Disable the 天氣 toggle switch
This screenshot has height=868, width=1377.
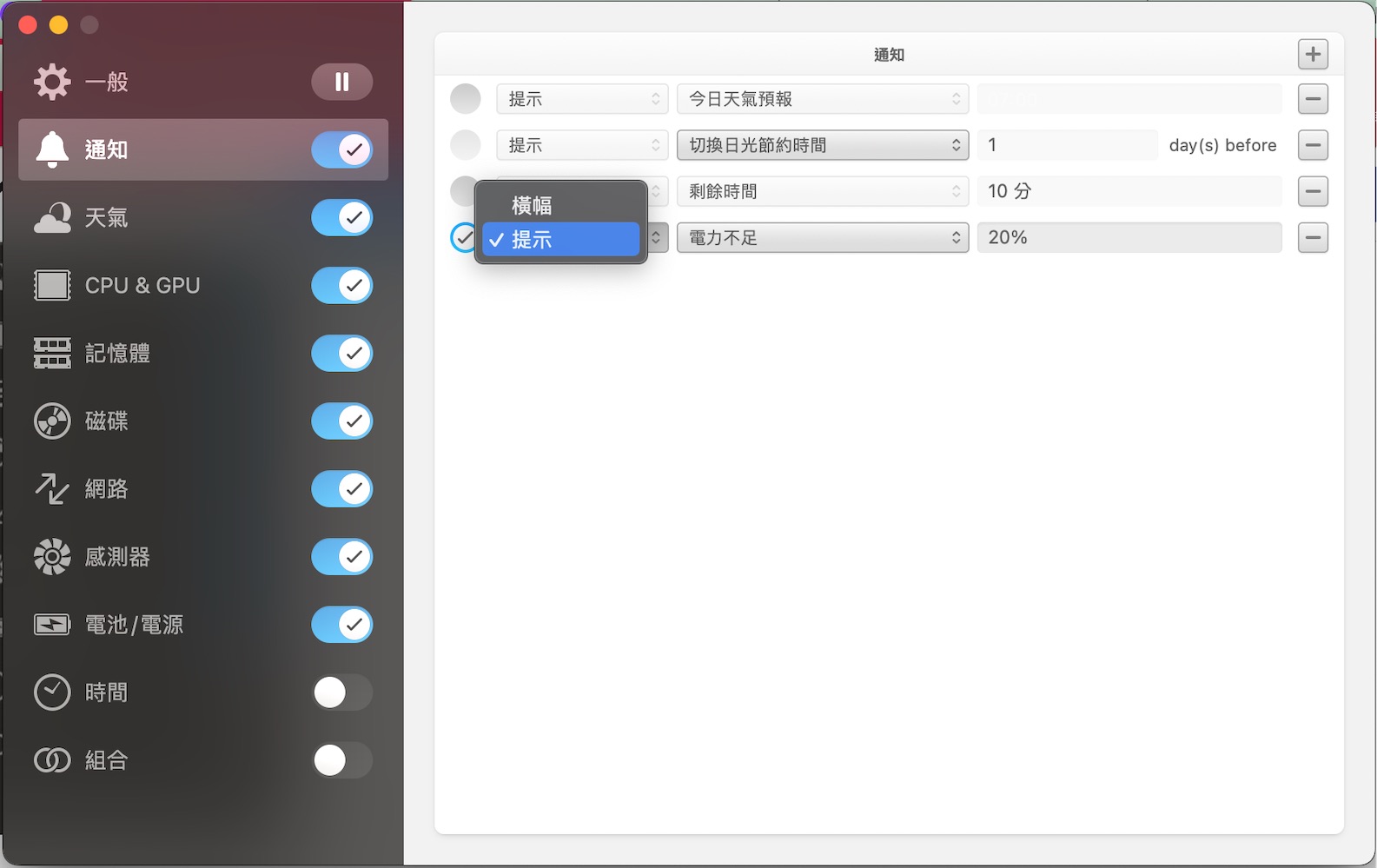(x=342, y=217)
